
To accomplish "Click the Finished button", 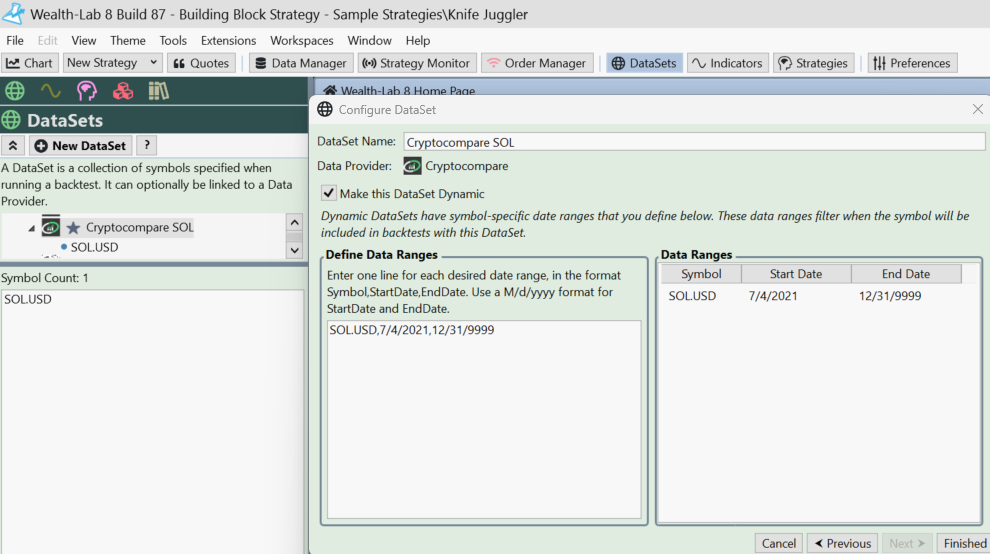I will click(964, 543).
